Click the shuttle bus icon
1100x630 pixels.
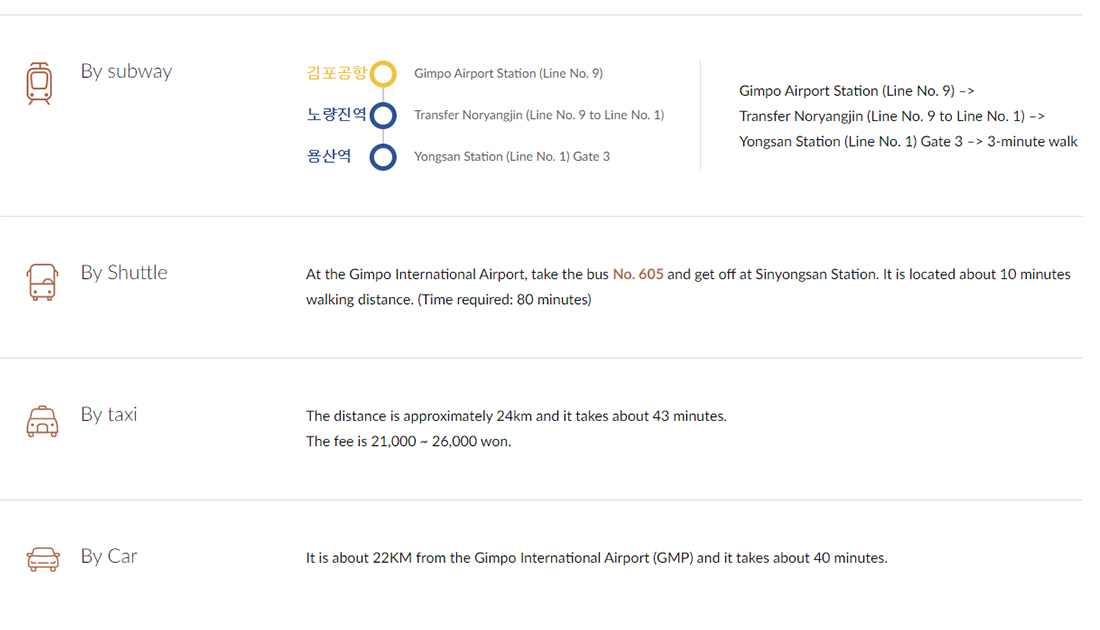coord(42,282)
